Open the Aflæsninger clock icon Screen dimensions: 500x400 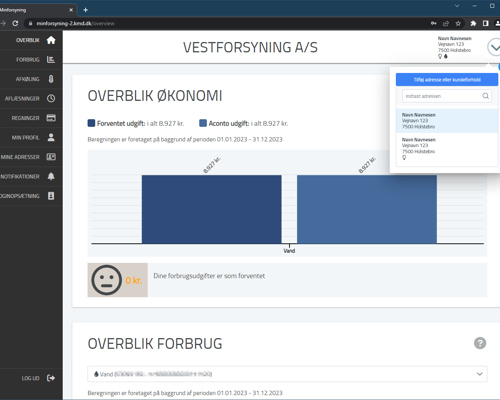(51, 98)
